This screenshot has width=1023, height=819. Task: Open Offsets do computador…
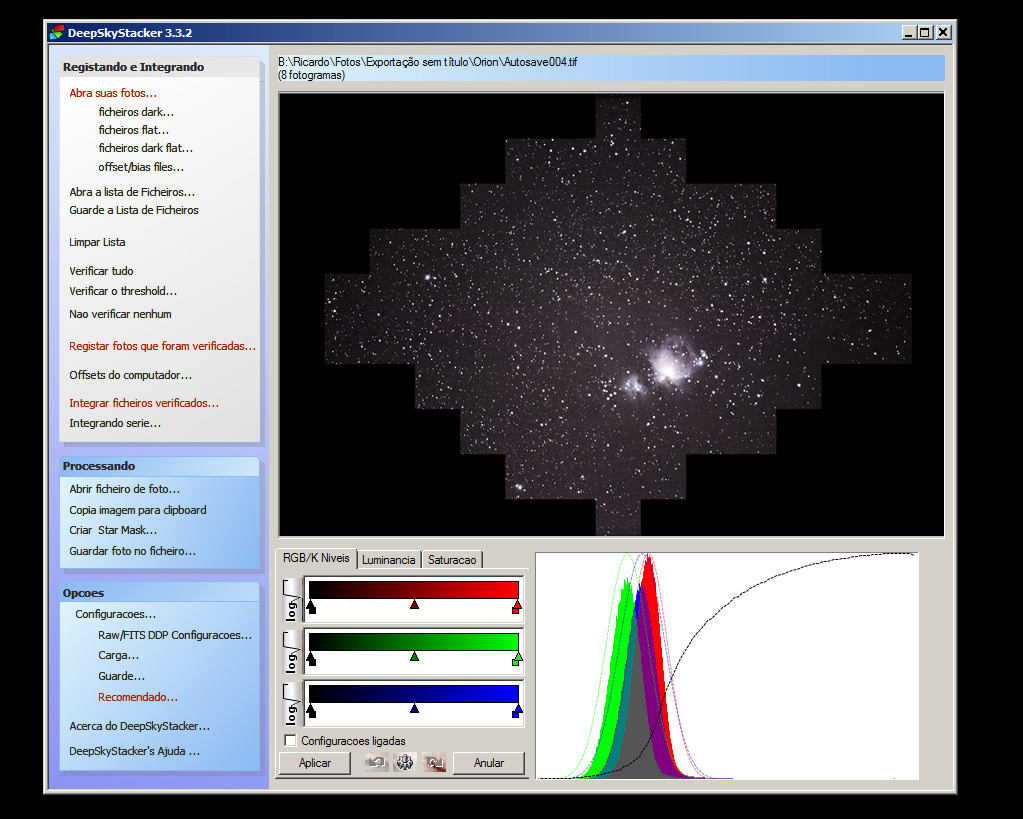coord(130,375)
